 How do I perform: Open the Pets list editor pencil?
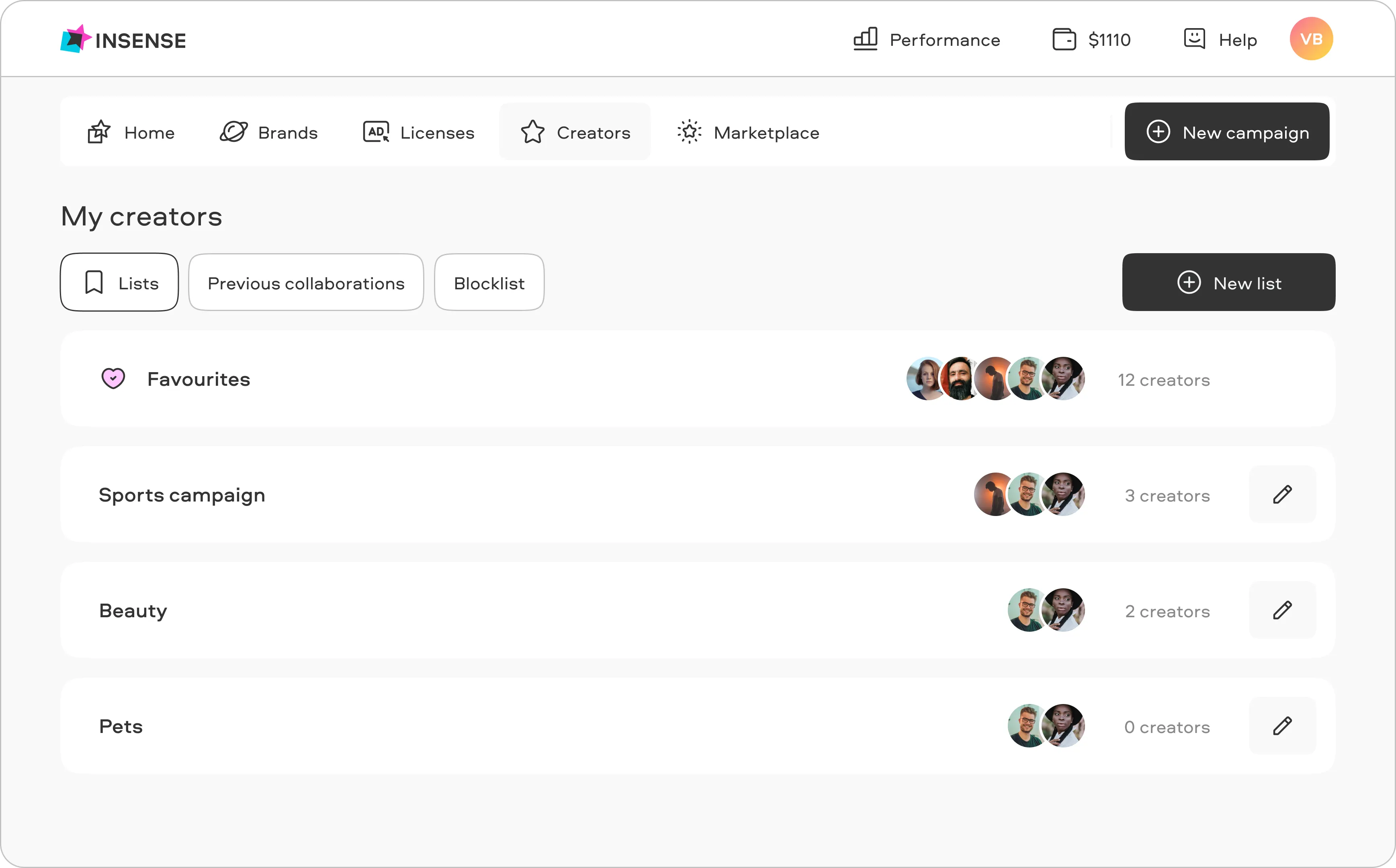coord(1282,726)
